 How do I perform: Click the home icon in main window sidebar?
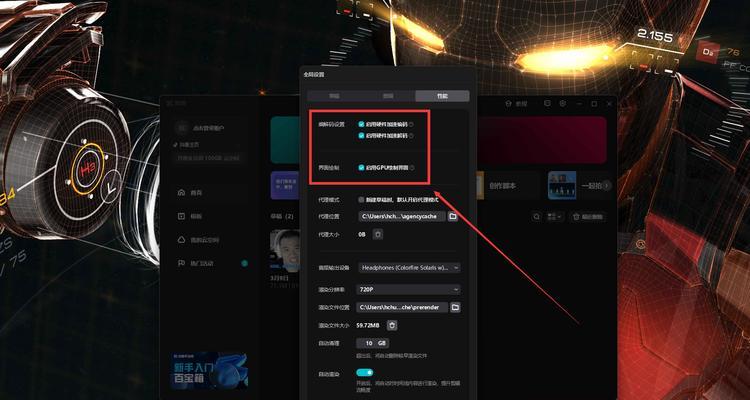pos(181,192)
